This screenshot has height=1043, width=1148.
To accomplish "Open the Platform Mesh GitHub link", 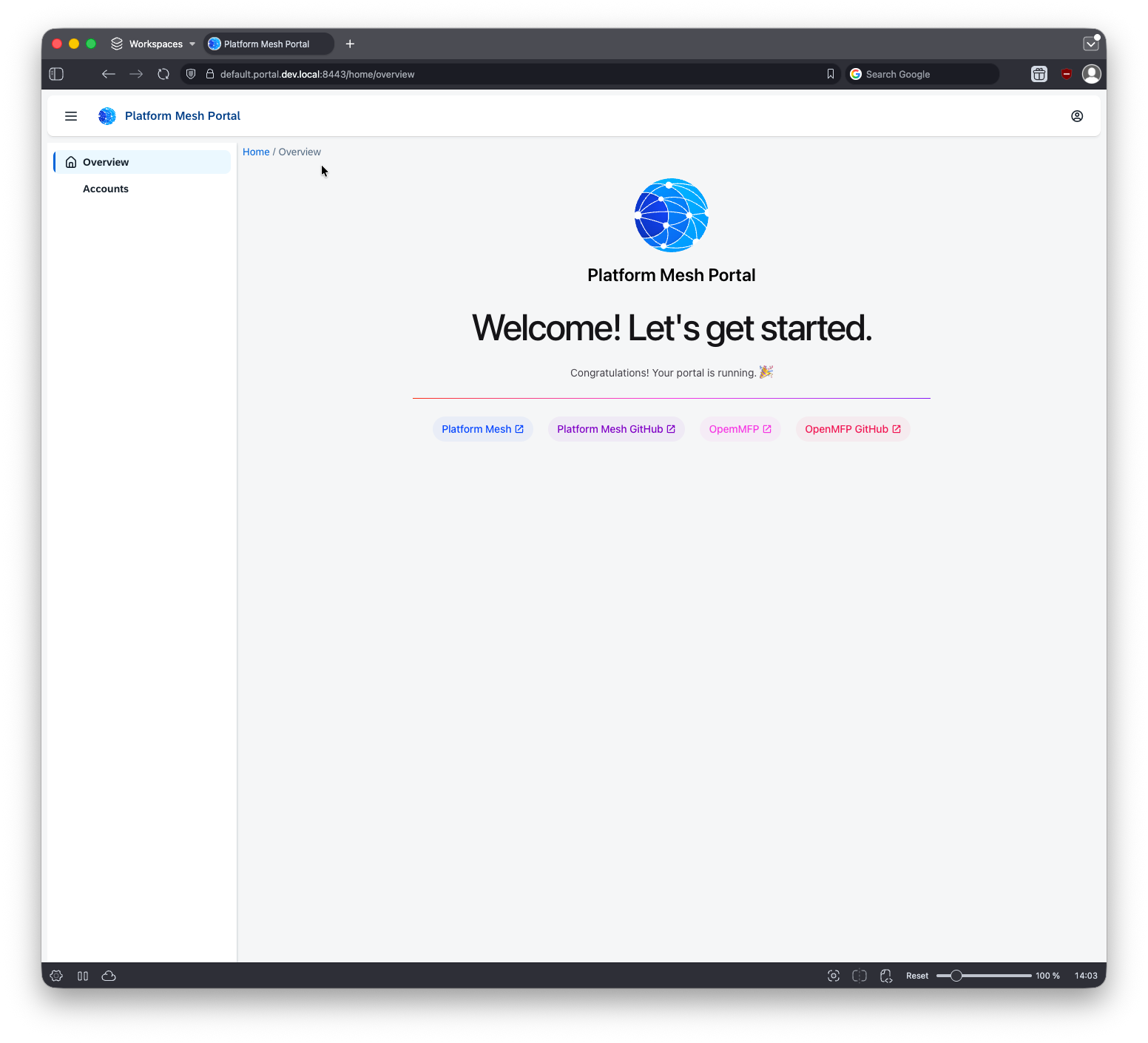I will 616,429.
